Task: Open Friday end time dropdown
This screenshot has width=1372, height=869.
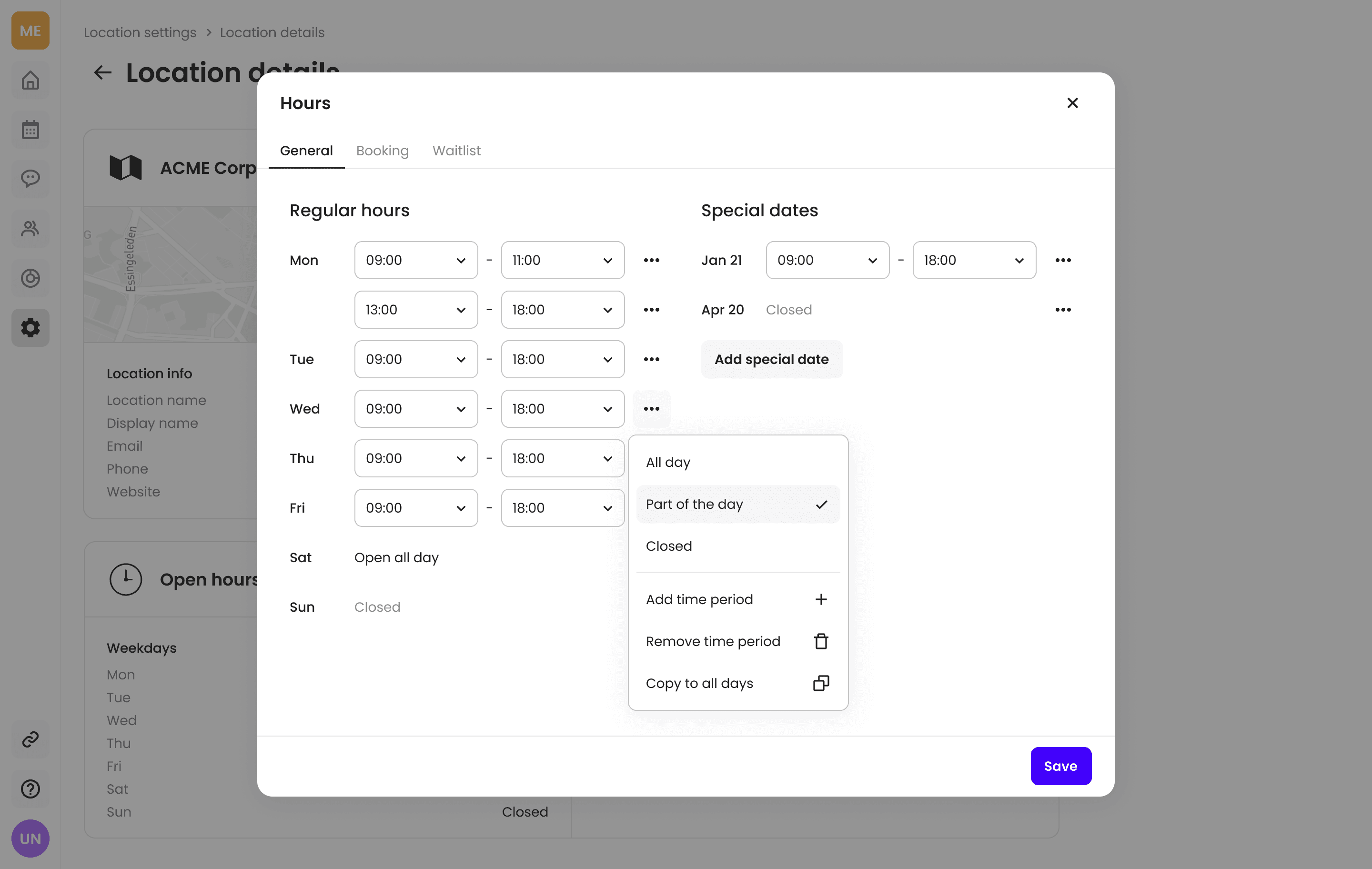Action: click(562, 508)
